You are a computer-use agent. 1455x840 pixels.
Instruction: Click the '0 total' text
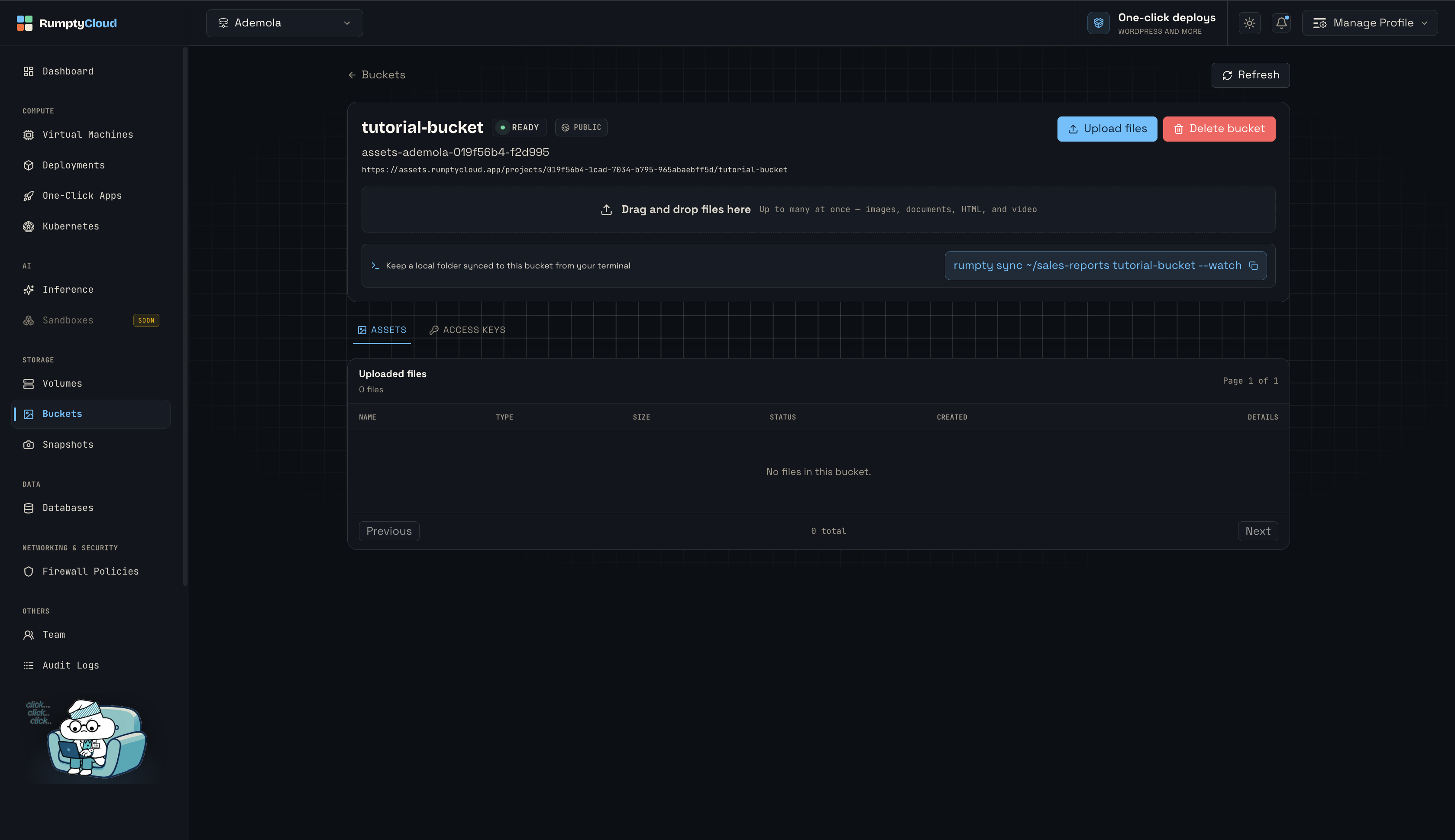tap(828, 531)
